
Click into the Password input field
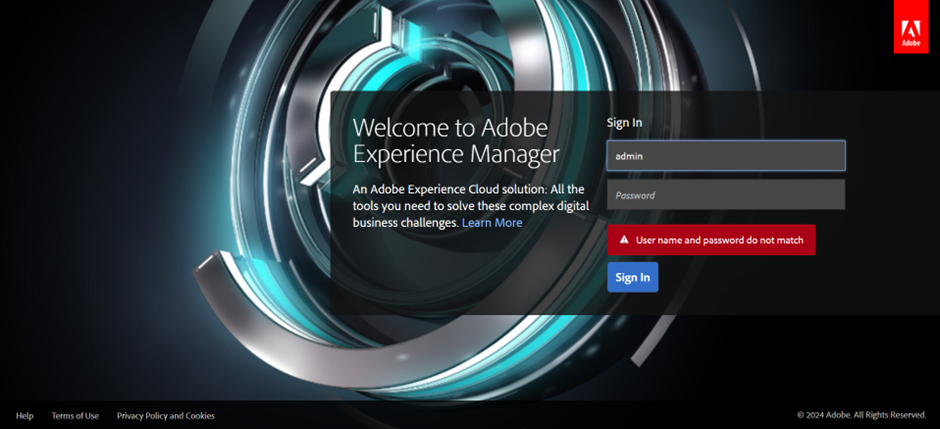point(726,195)
